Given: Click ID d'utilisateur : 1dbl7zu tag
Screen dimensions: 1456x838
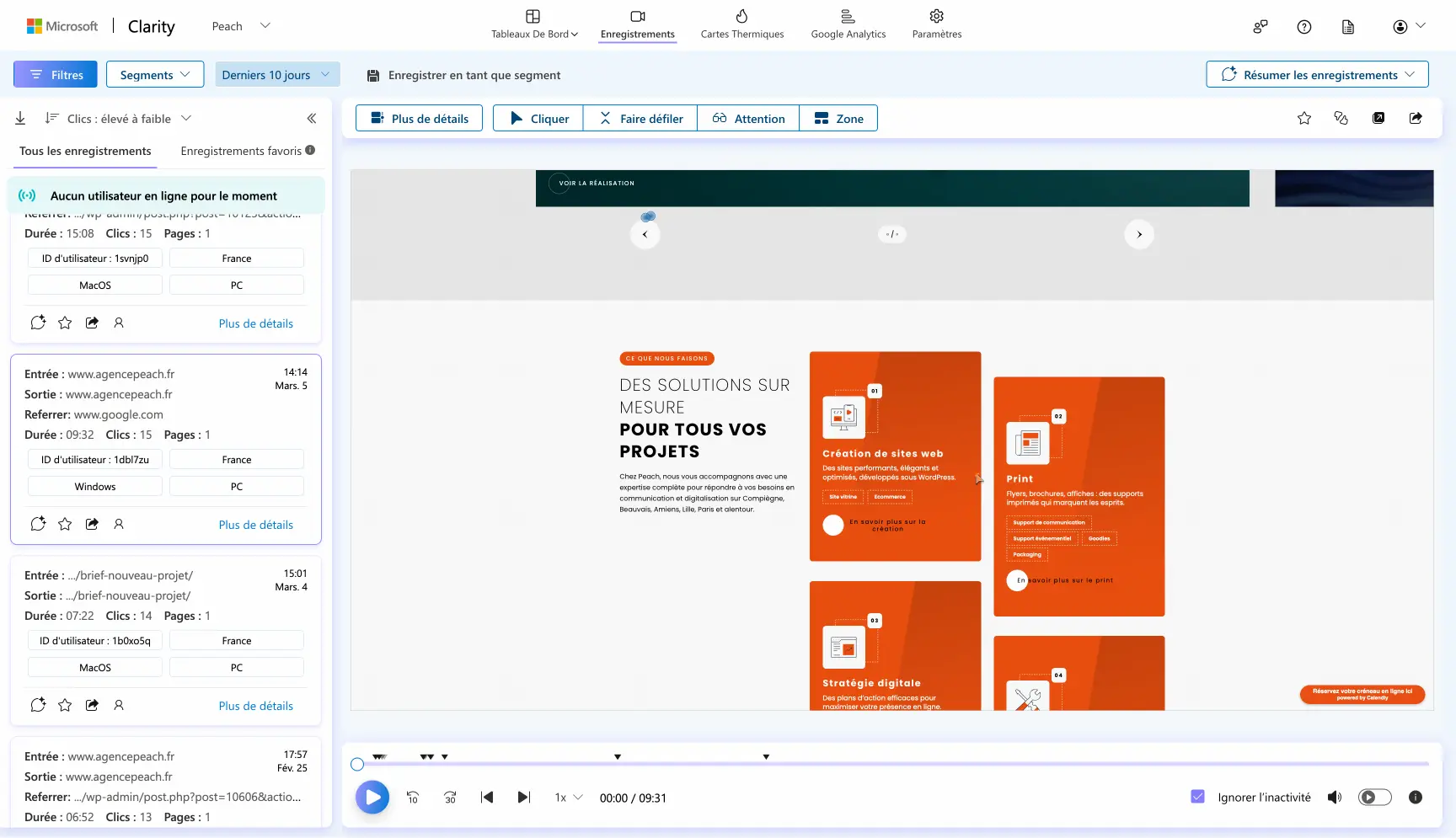Looking at the screenshot, I should coord(95,460).
